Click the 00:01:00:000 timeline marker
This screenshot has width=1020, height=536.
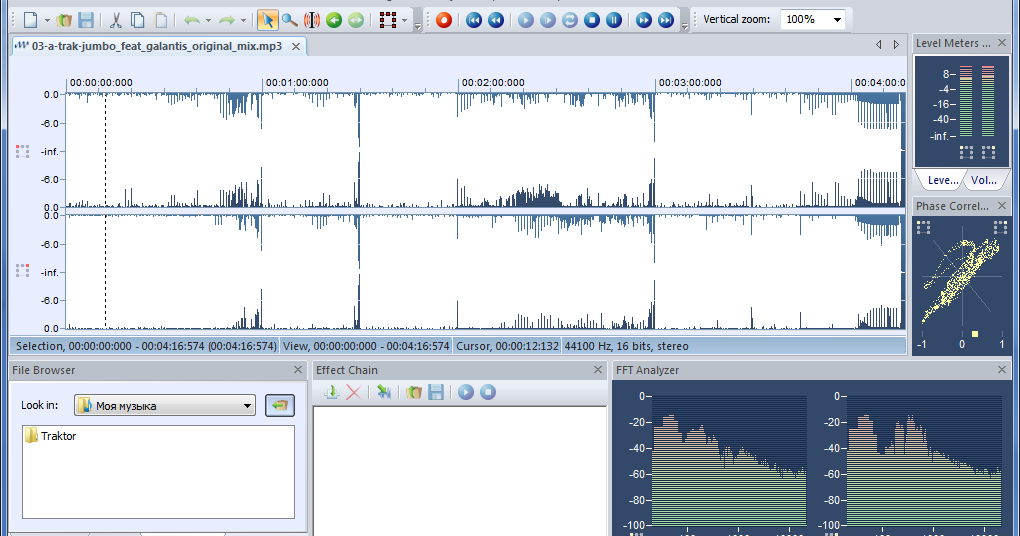297,83
